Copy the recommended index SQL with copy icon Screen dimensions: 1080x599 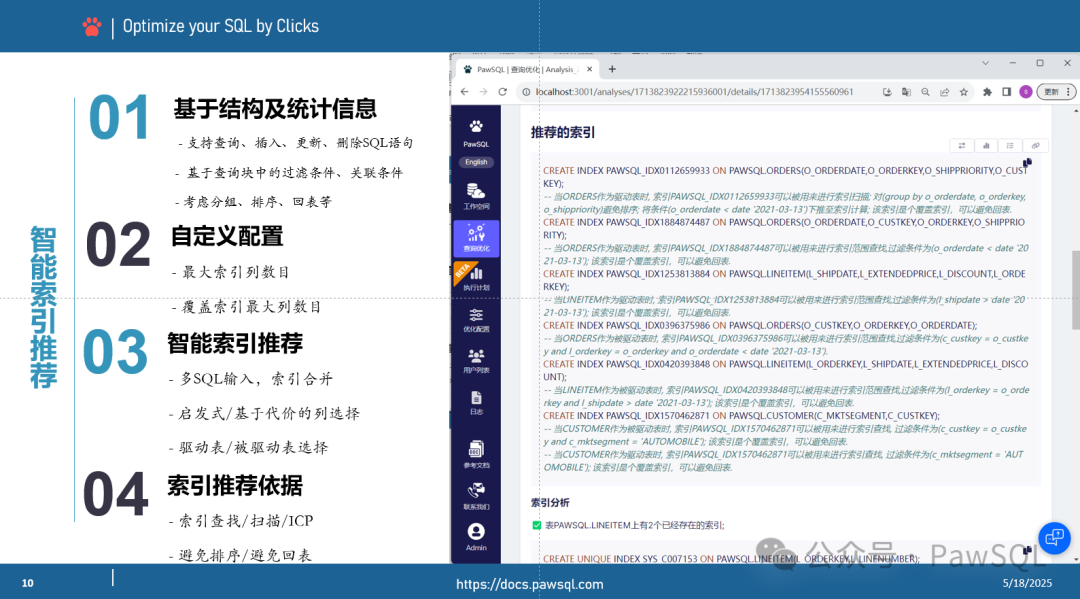(x=1027, y=163)
